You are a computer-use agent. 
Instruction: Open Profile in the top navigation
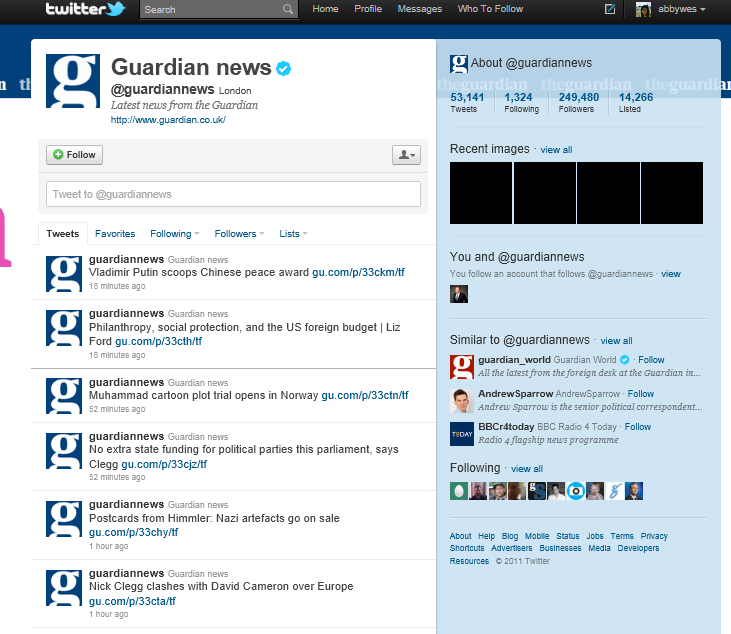pyautogui.click(x=368, y=9)
